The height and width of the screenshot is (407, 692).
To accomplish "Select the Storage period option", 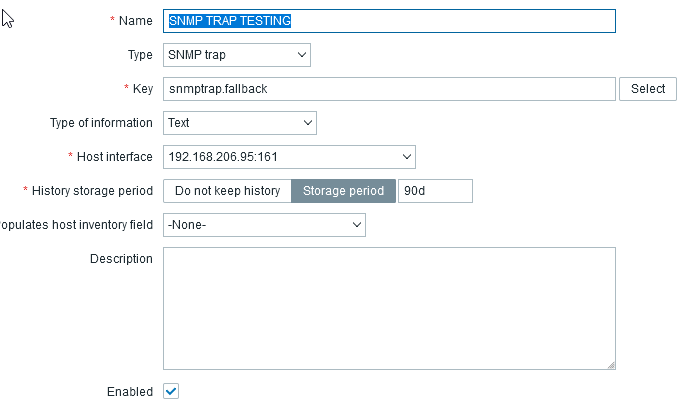I will tap(343, 191).
